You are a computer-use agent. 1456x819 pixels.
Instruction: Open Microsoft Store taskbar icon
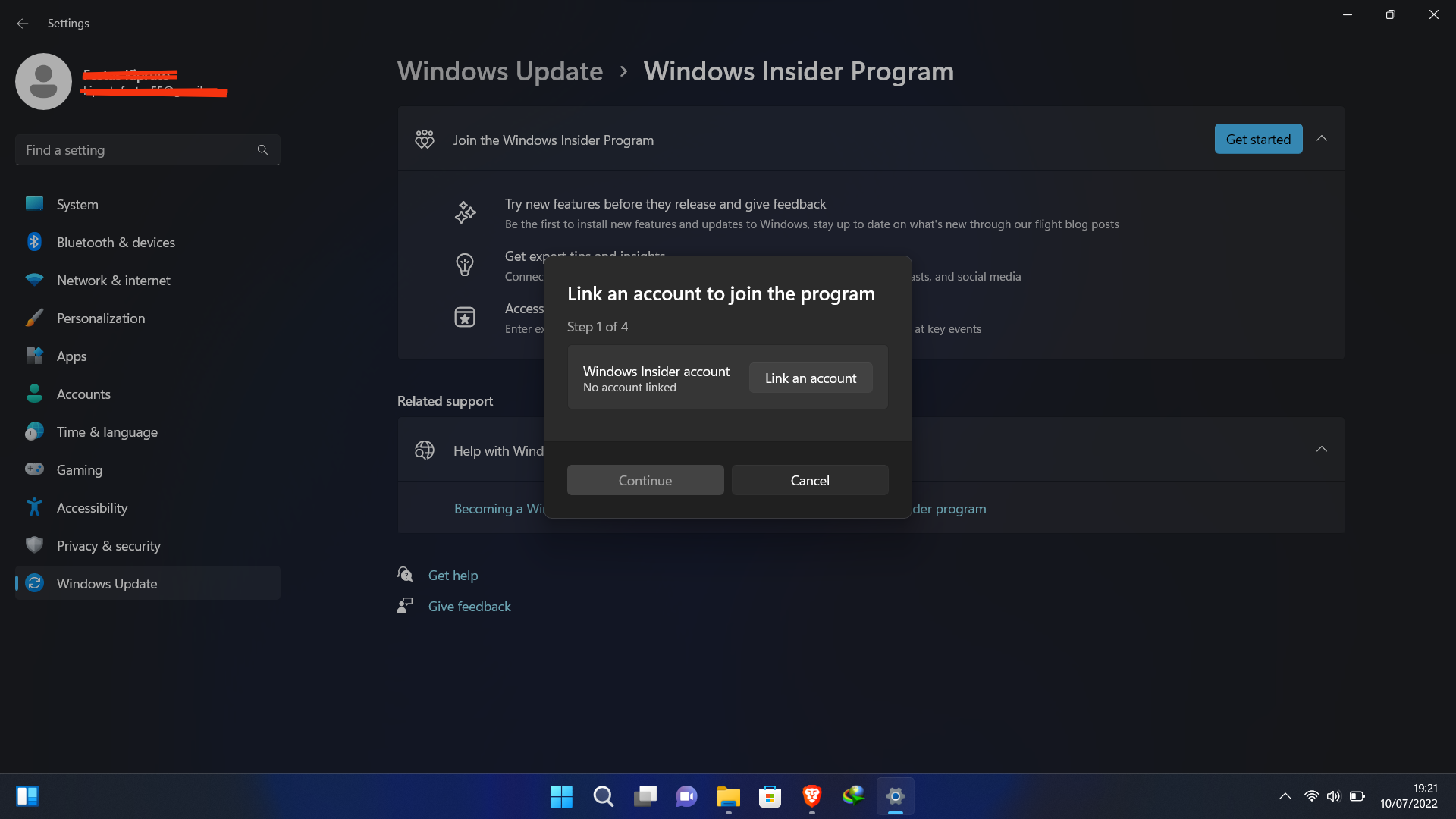click(x=770, y=796)
